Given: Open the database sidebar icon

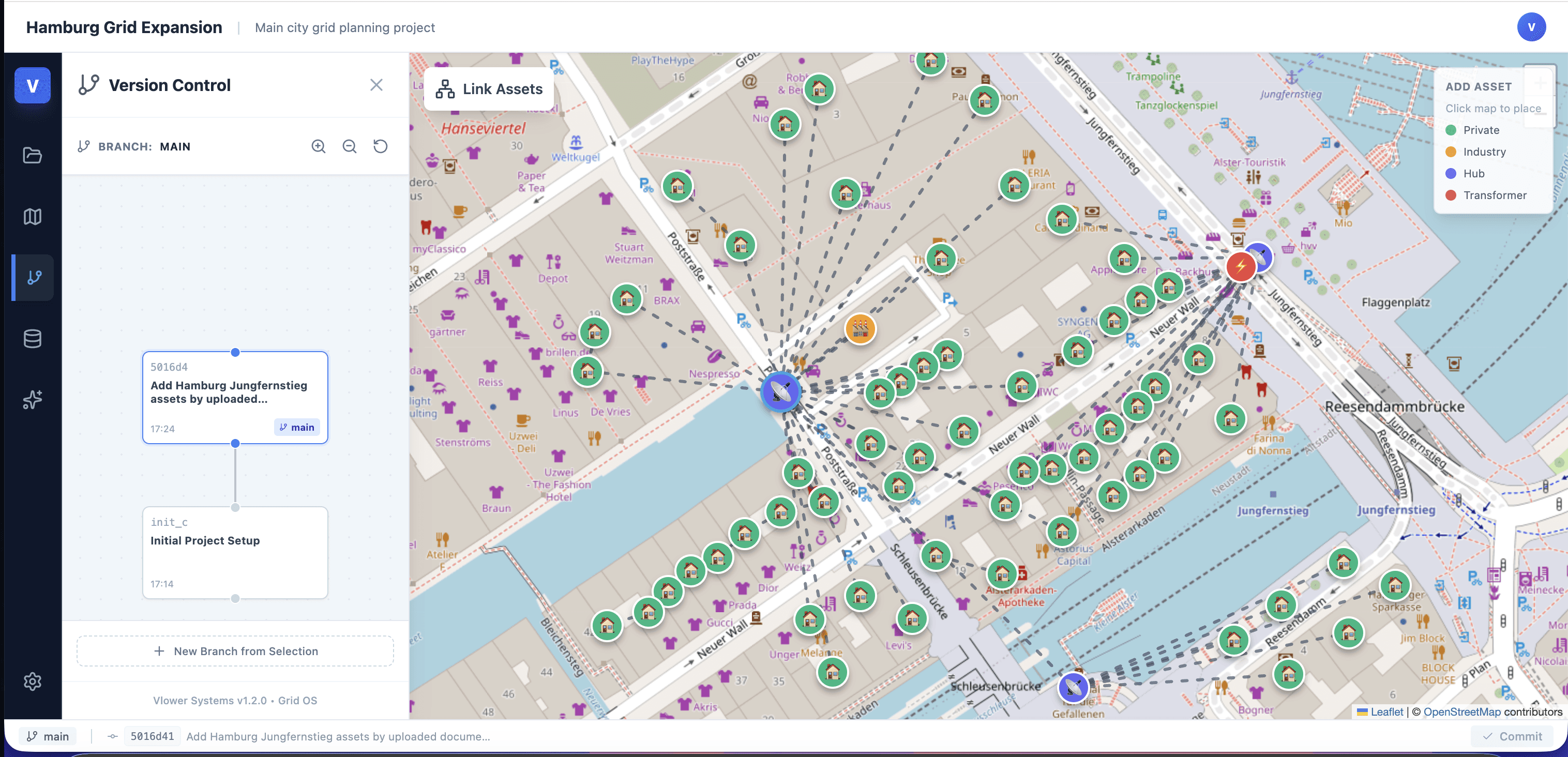Looking at the screenshot, I should coord(32,338).
